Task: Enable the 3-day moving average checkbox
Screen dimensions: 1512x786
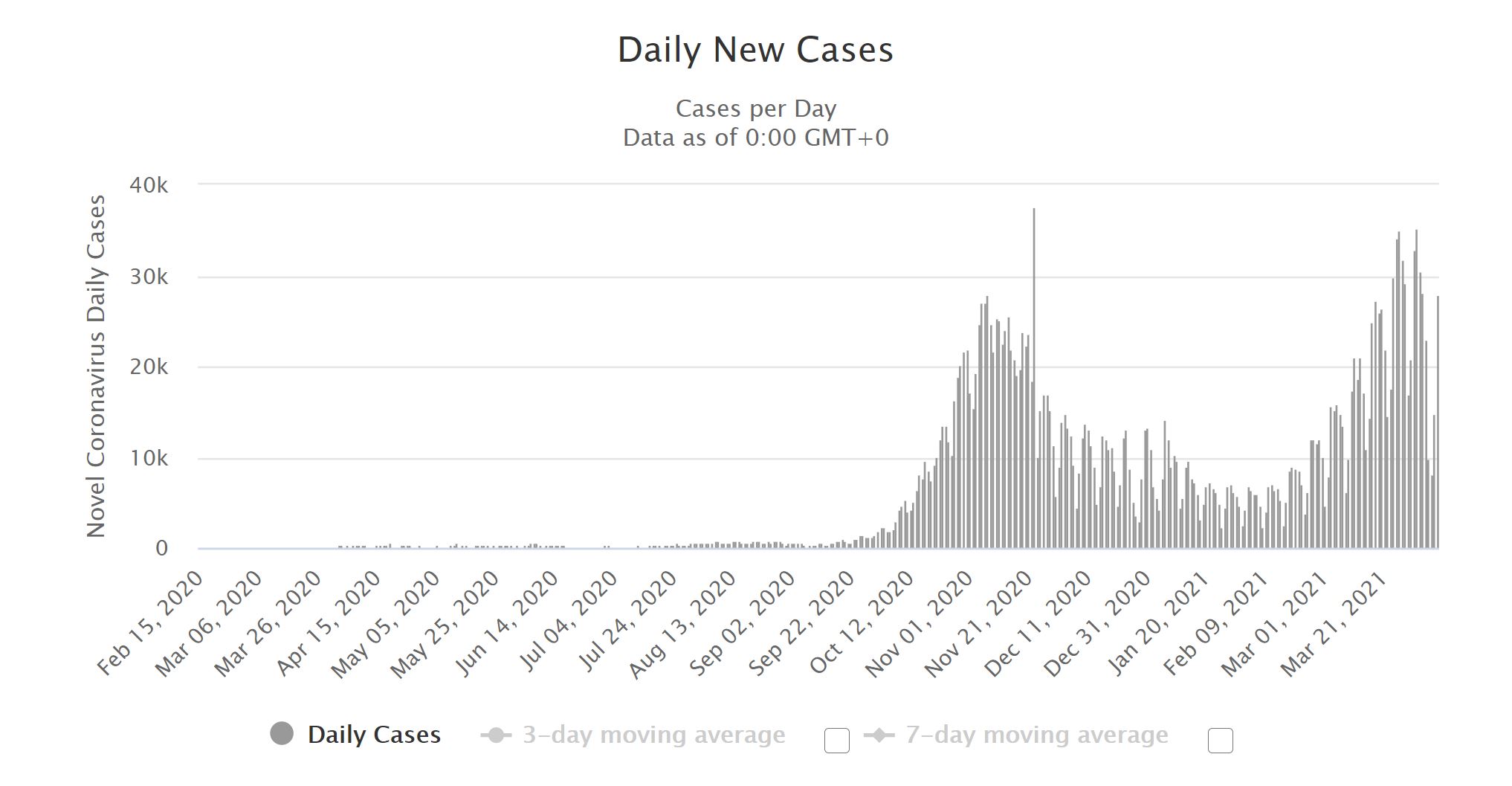Action: pos(836,741)
